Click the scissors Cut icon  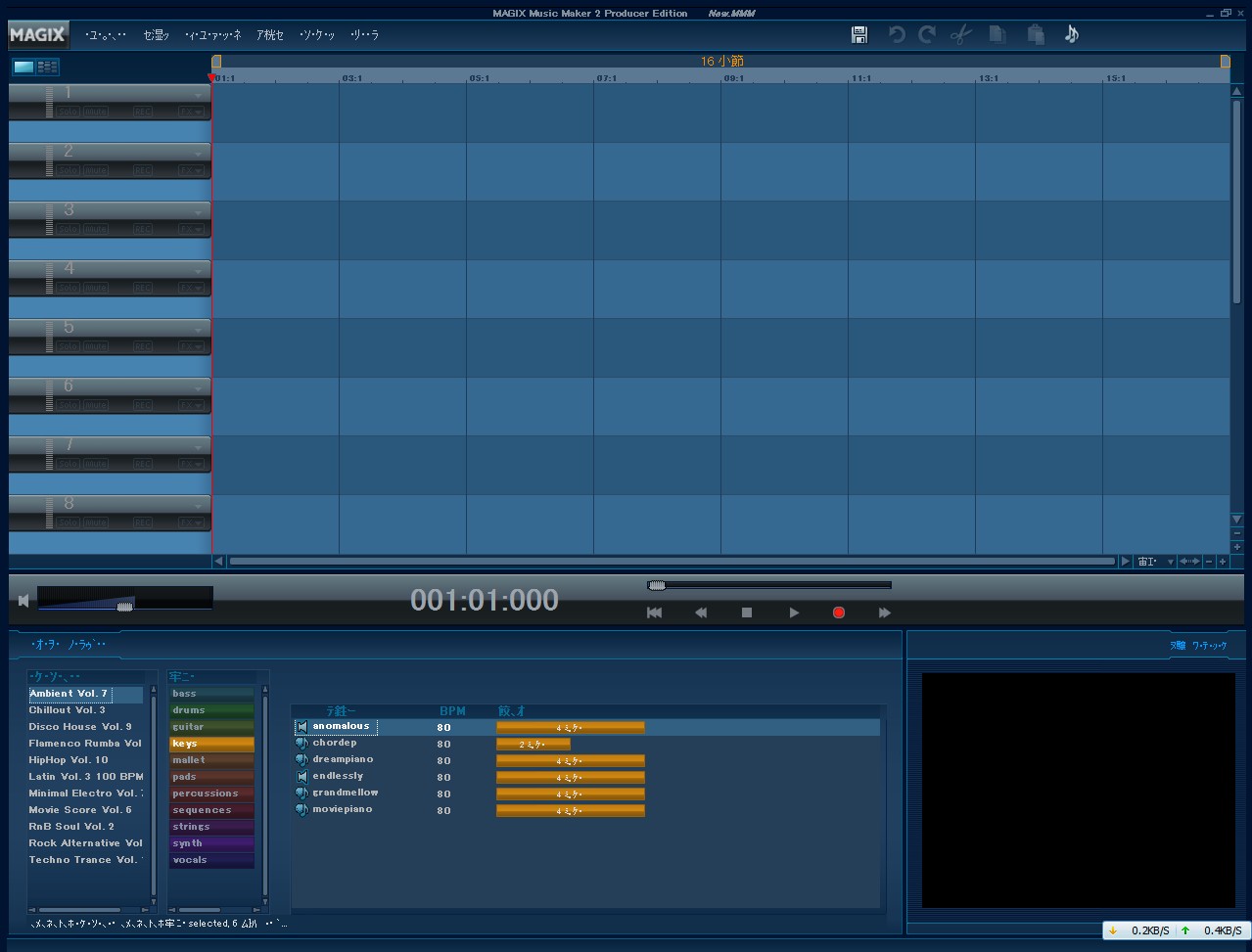coord(960,35)
